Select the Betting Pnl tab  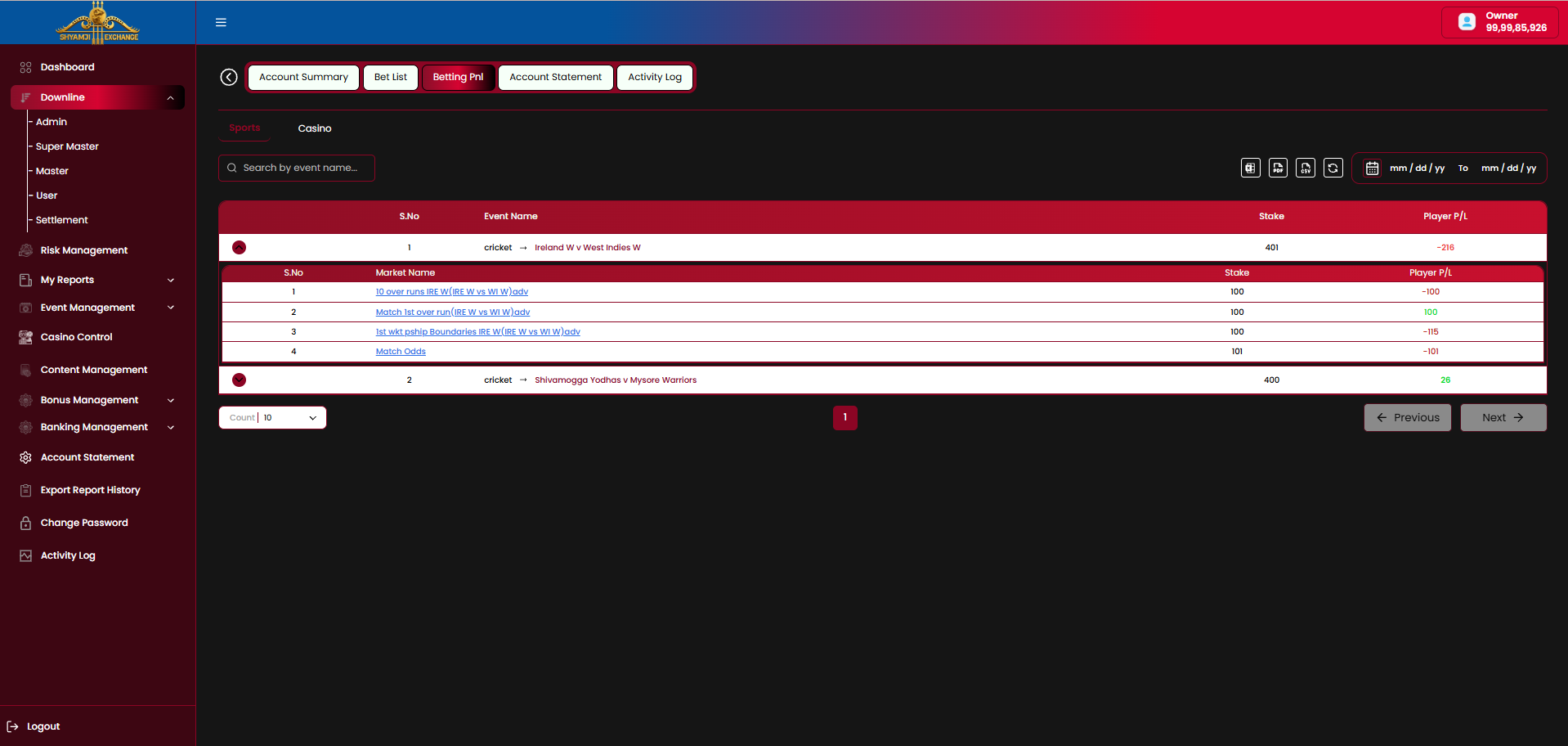tap(458, 77)
